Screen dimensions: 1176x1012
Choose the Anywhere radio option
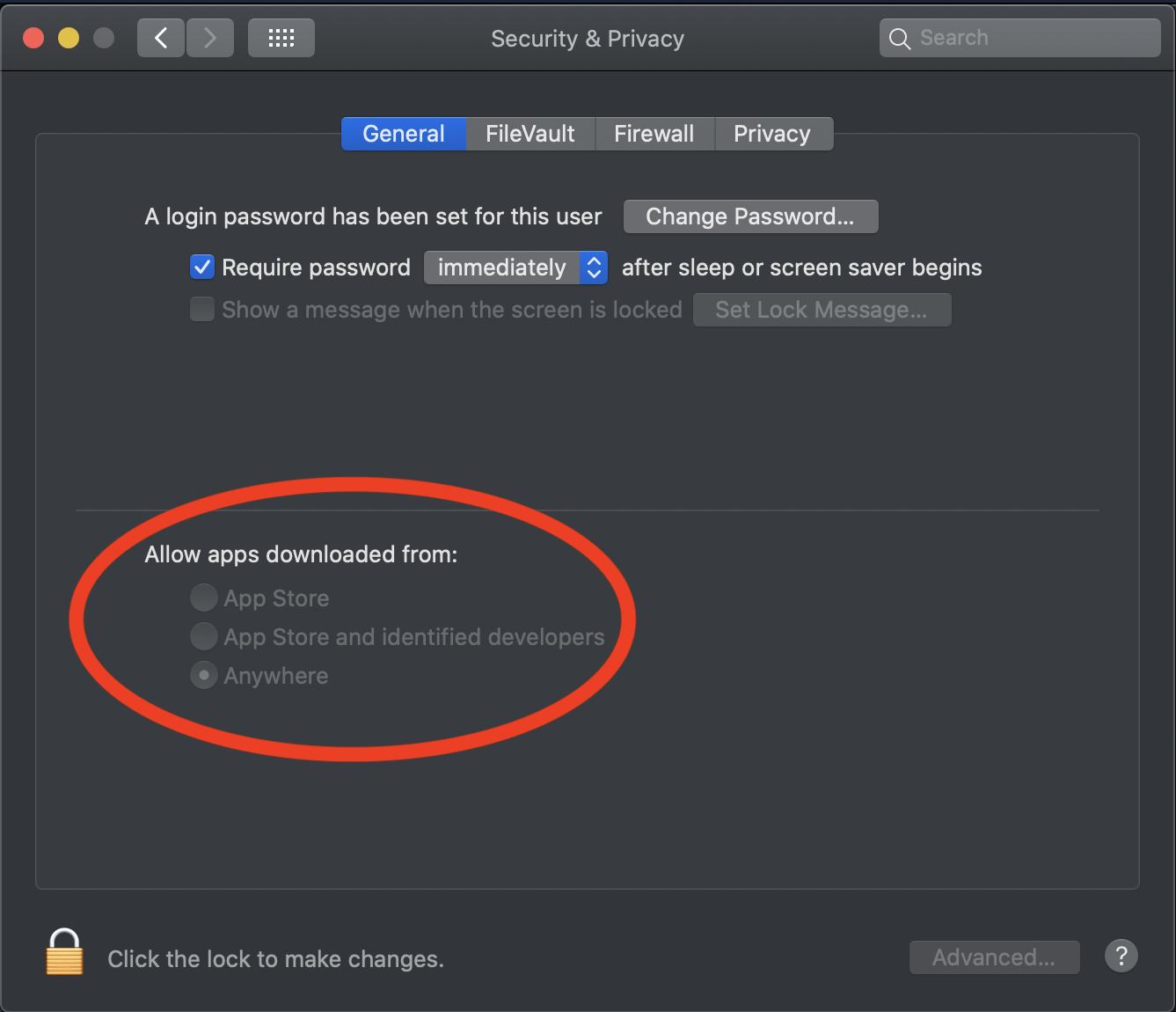coord(204,675)
